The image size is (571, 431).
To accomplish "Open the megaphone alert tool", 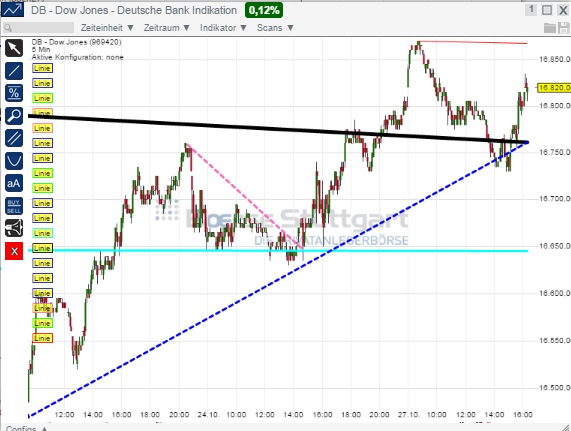I will tap(14, 229).
